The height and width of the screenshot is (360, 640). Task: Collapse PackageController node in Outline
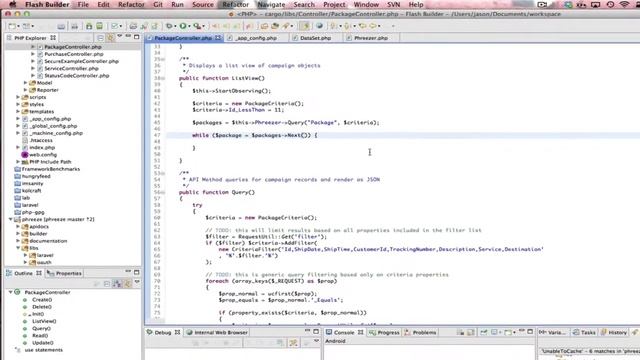click(11, 292)
